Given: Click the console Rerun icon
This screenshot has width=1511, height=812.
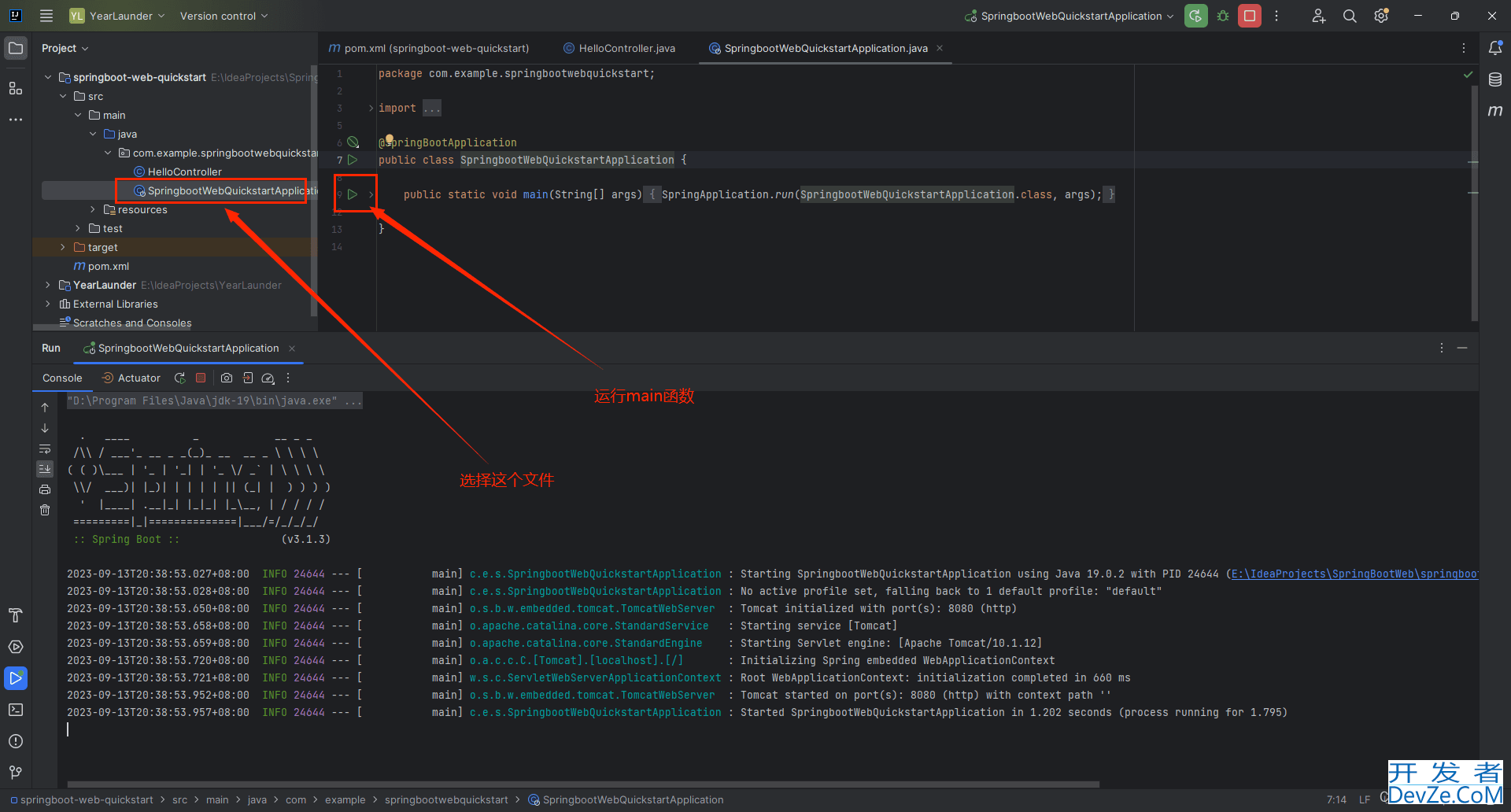Looking at the screenshot, I should point(180,378).
